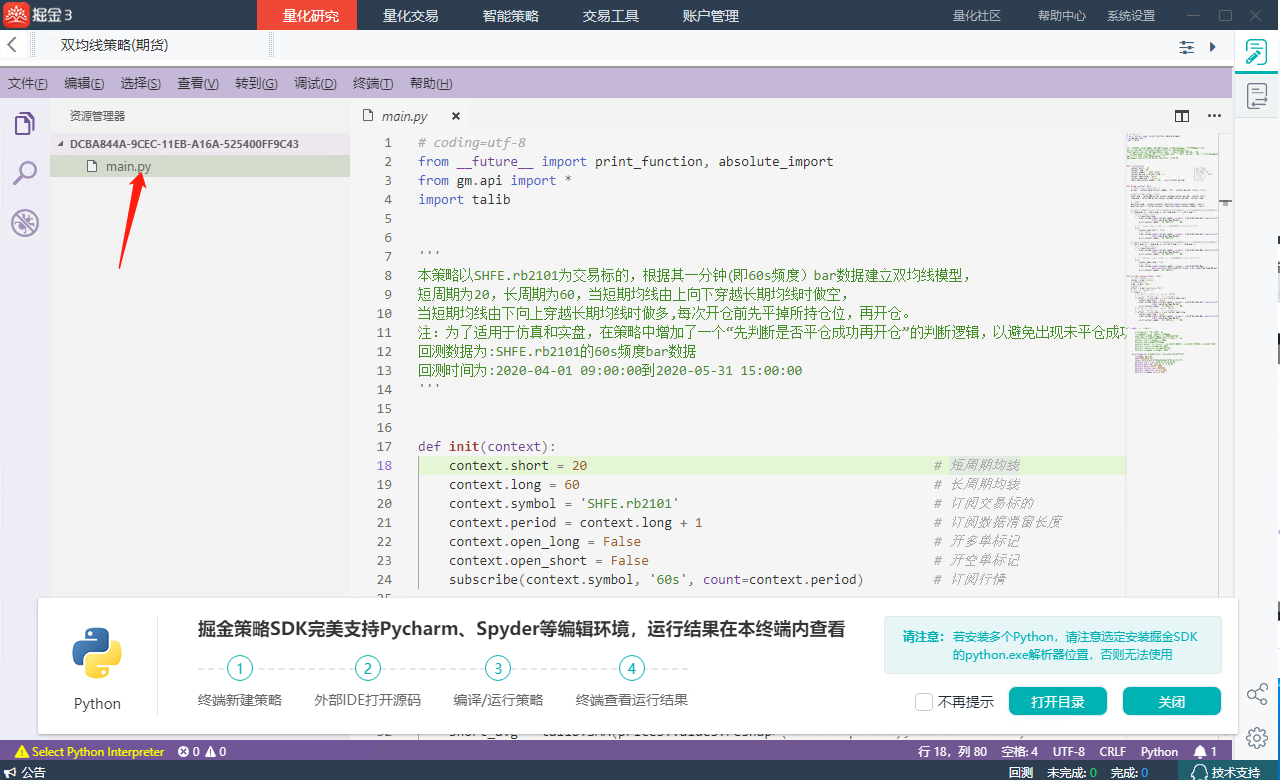Click step 1 circle 终端新建策略

click(240, 668)
